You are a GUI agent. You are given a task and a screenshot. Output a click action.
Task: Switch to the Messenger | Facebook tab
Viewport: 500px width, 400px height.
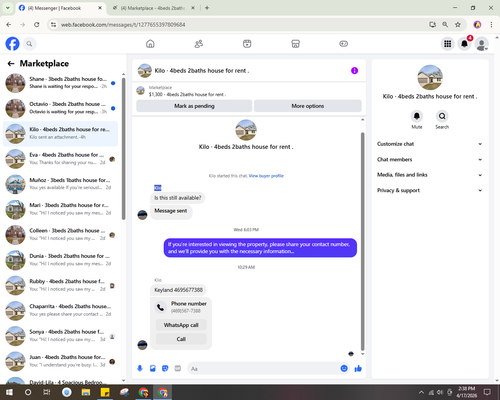pos(60,8)
